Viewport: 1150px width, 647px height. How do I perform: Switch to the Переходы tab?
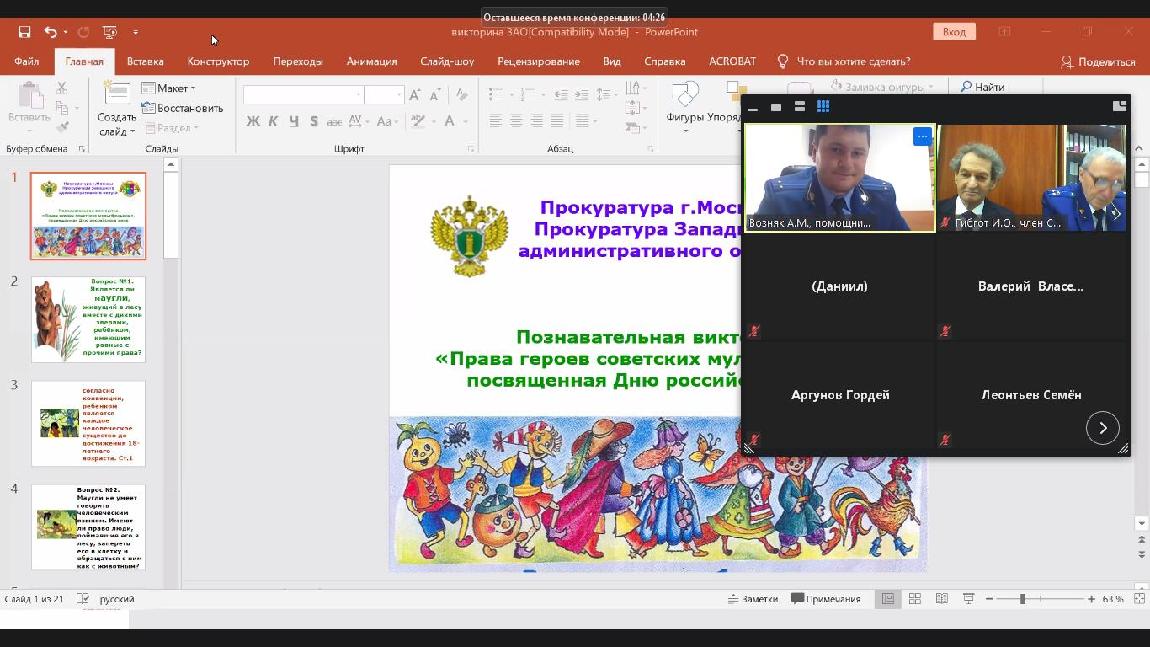tap(298, 62)
